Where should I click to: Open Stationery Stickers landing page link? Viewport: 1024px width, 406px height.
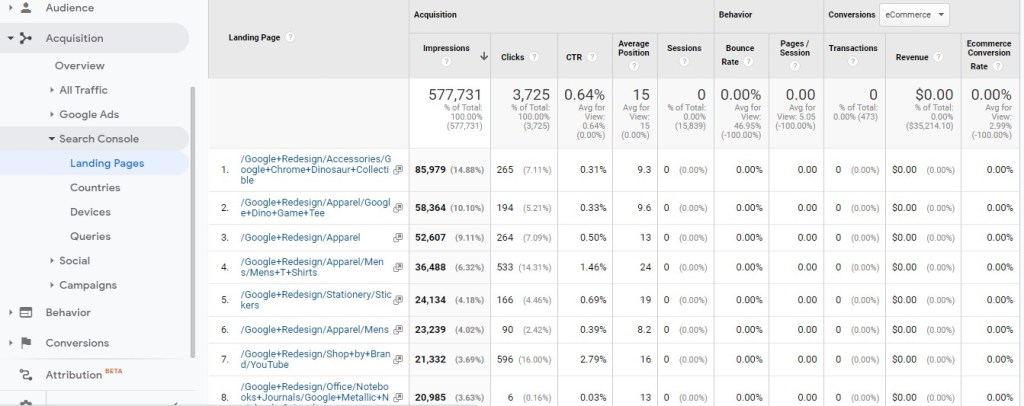coord(315,300)
